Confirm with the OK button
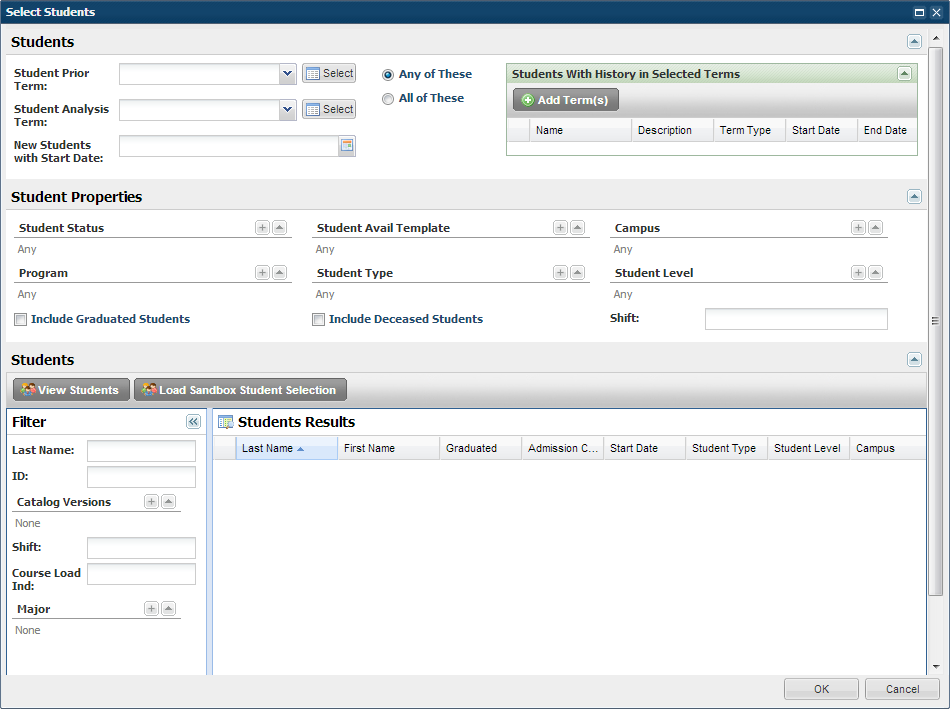The image size is (950, 709). [x=821, y=689]
